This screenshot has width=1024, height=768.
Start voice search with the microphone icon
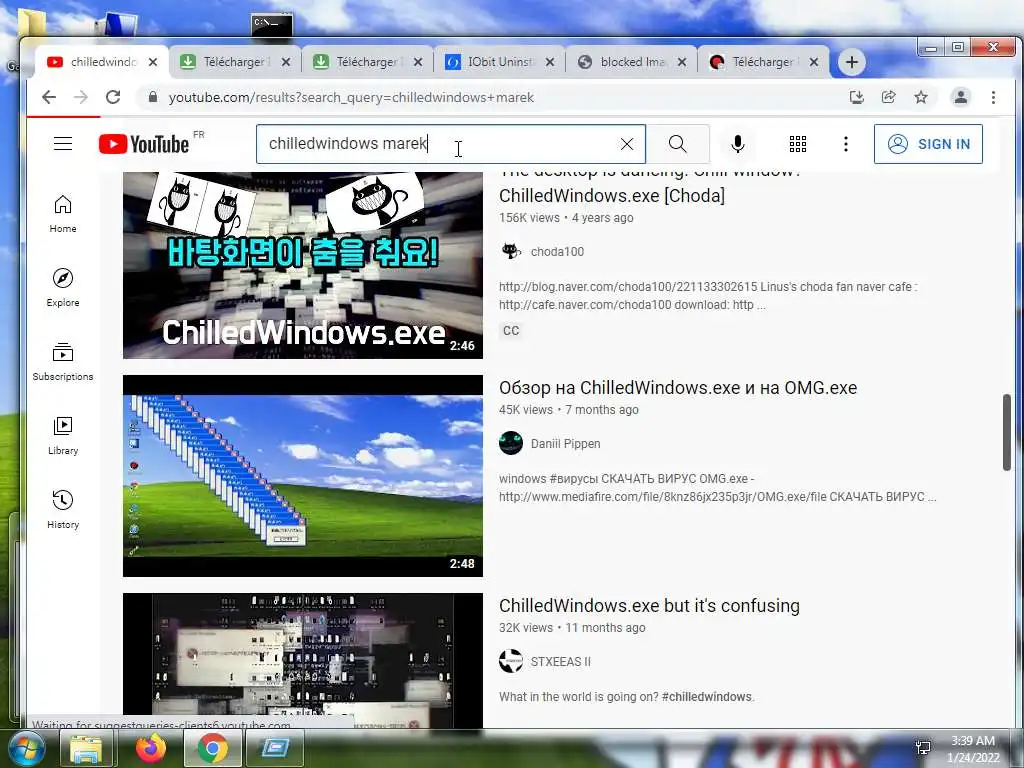pos(737,144)
